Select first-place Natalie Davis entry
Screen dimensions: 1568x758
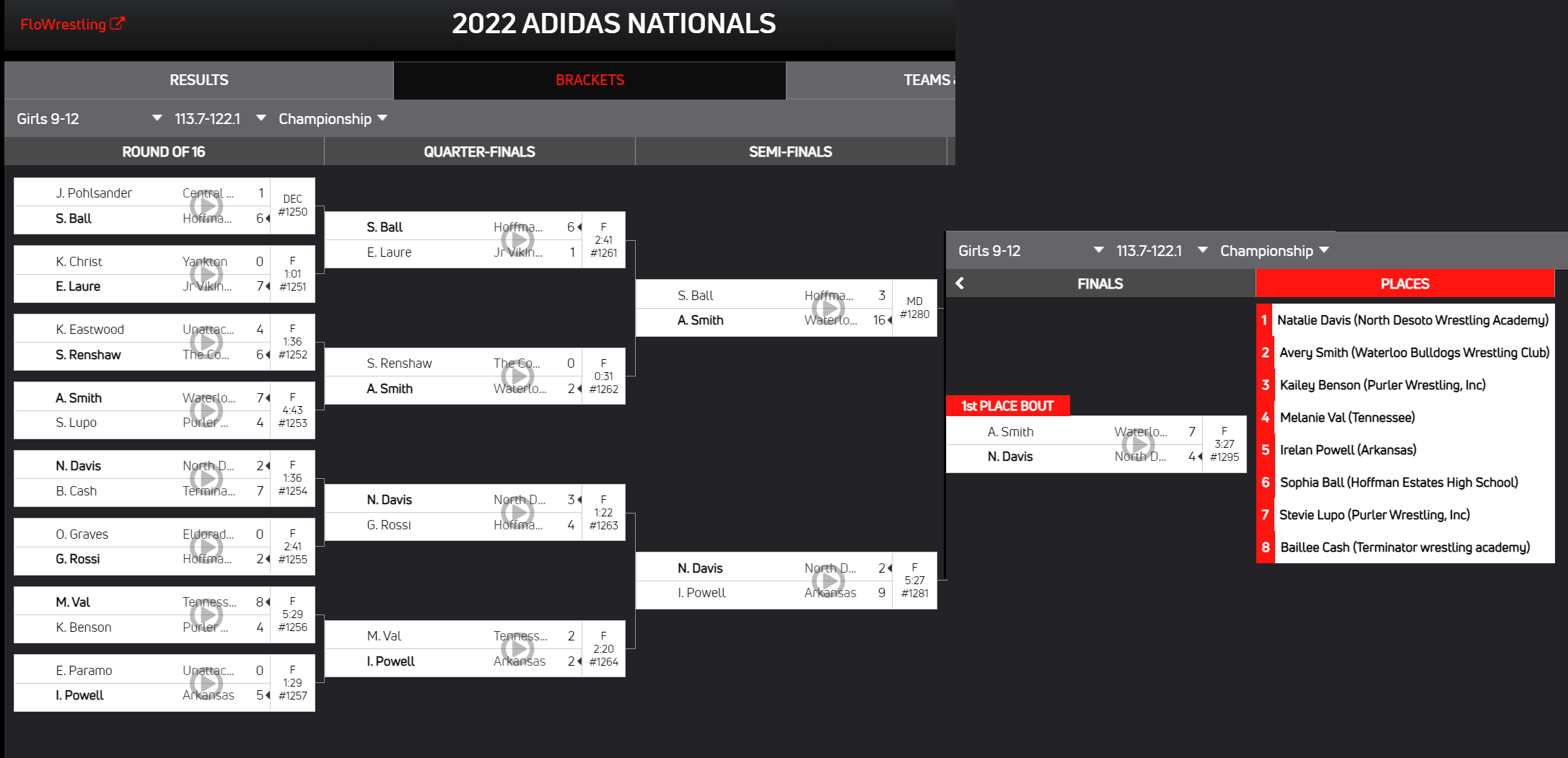1412,320
